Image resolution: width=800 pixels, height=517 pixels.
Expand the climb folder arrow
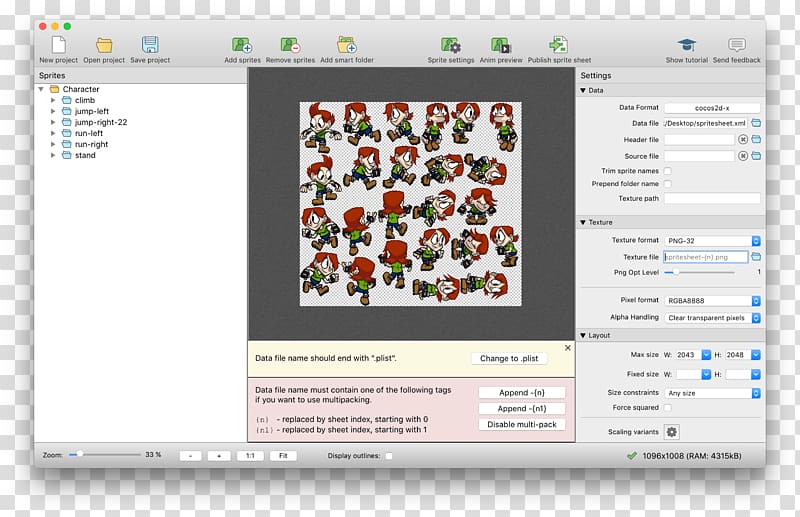click(x=53, y=100)
